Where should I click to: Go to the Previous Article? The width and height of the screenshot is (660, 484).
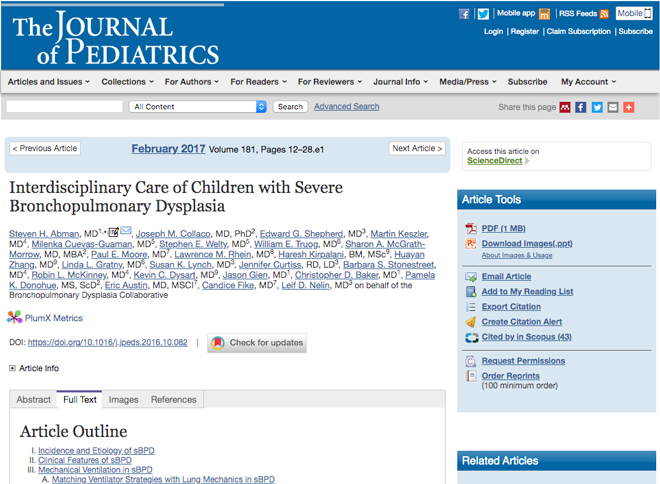pos(45,148)
